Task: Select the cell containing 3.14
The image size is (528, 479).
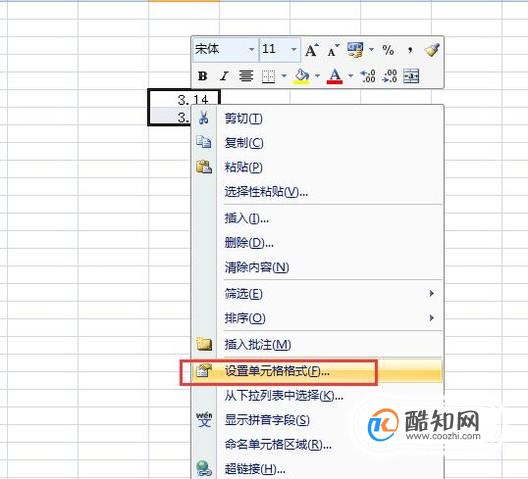Action: point(184,99)
